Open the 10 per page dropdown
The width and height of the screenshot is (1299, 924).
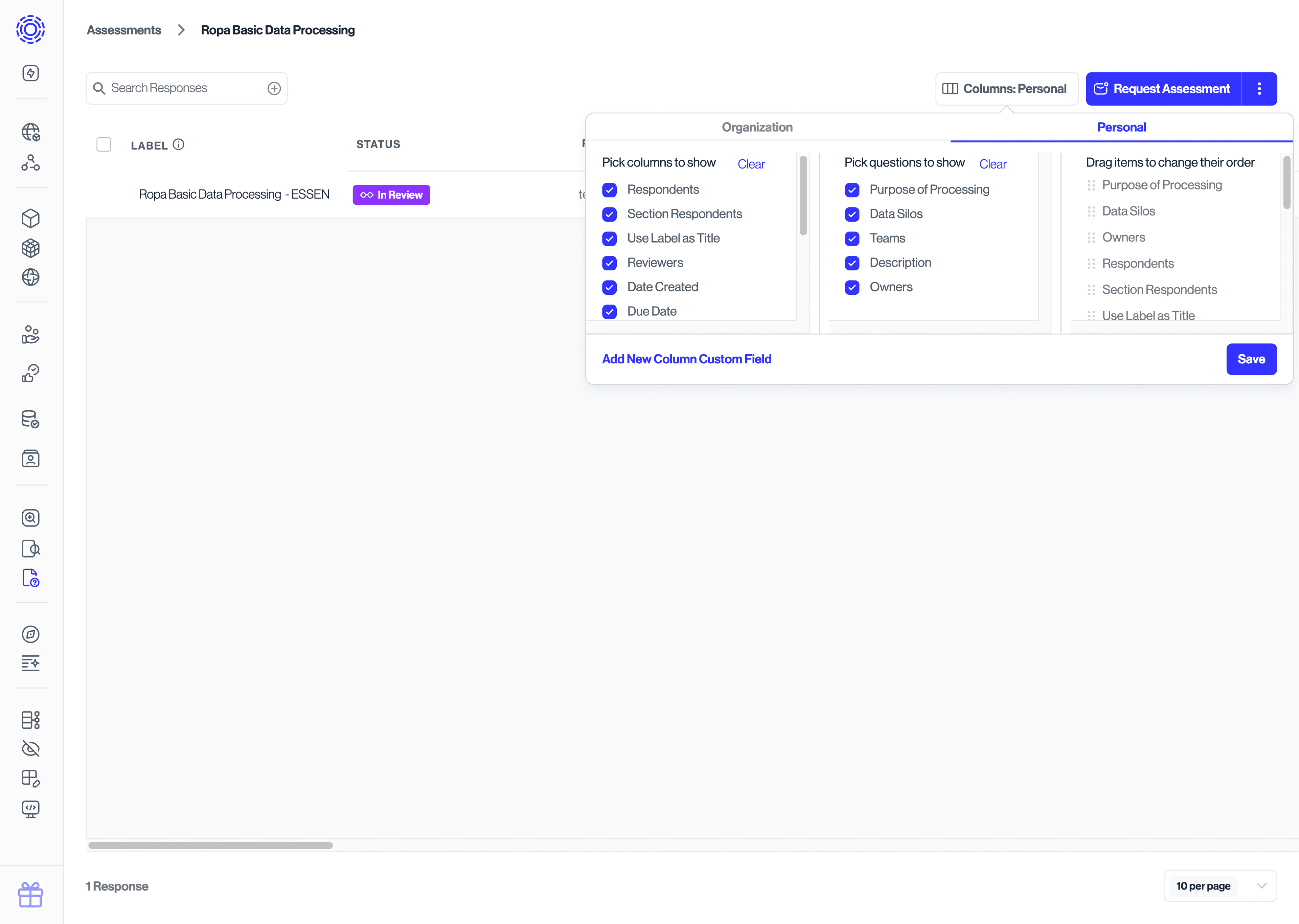click(x=1220, y=886)
